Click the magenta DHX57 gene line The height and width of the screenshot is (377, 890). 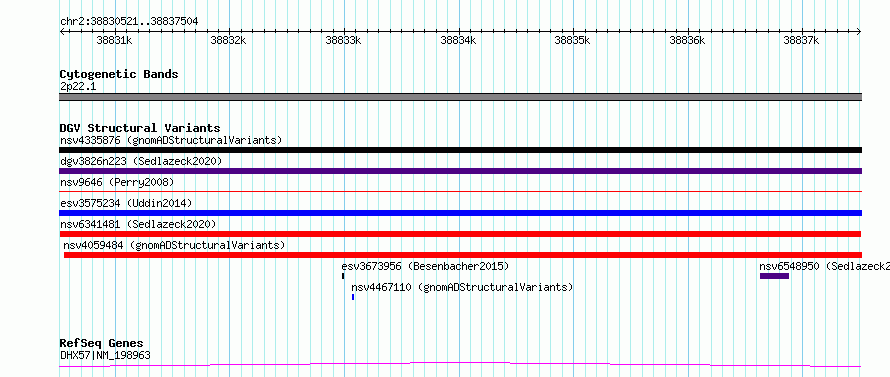coord(460,365)
